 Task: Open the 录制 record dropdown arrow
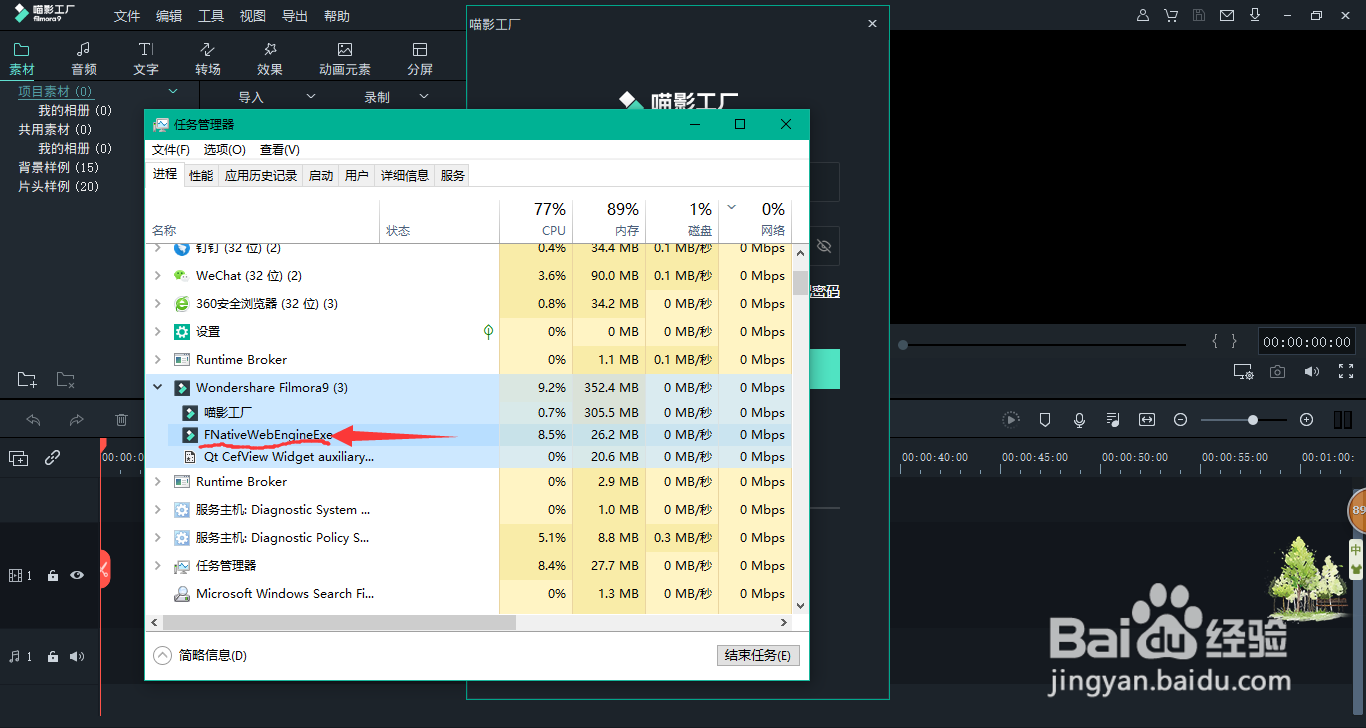(x=424, y=96)
